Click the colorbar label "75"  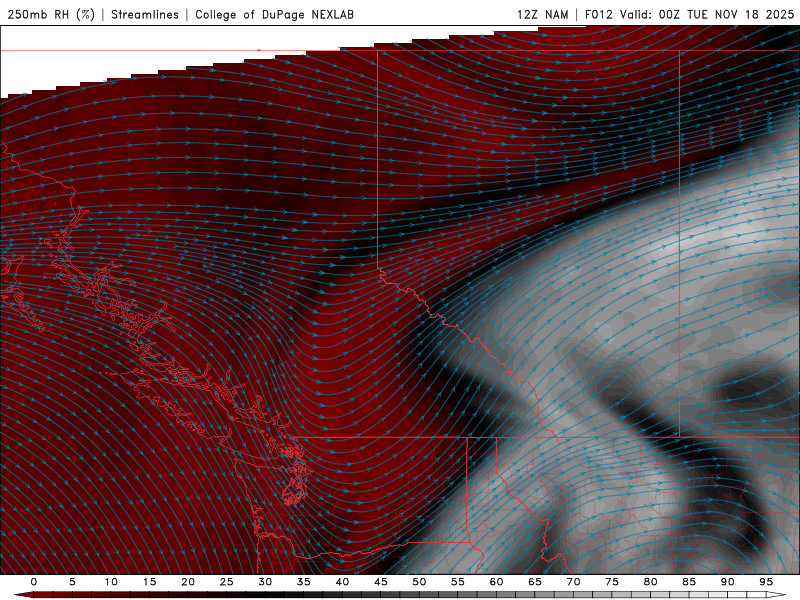pos(612,582)
